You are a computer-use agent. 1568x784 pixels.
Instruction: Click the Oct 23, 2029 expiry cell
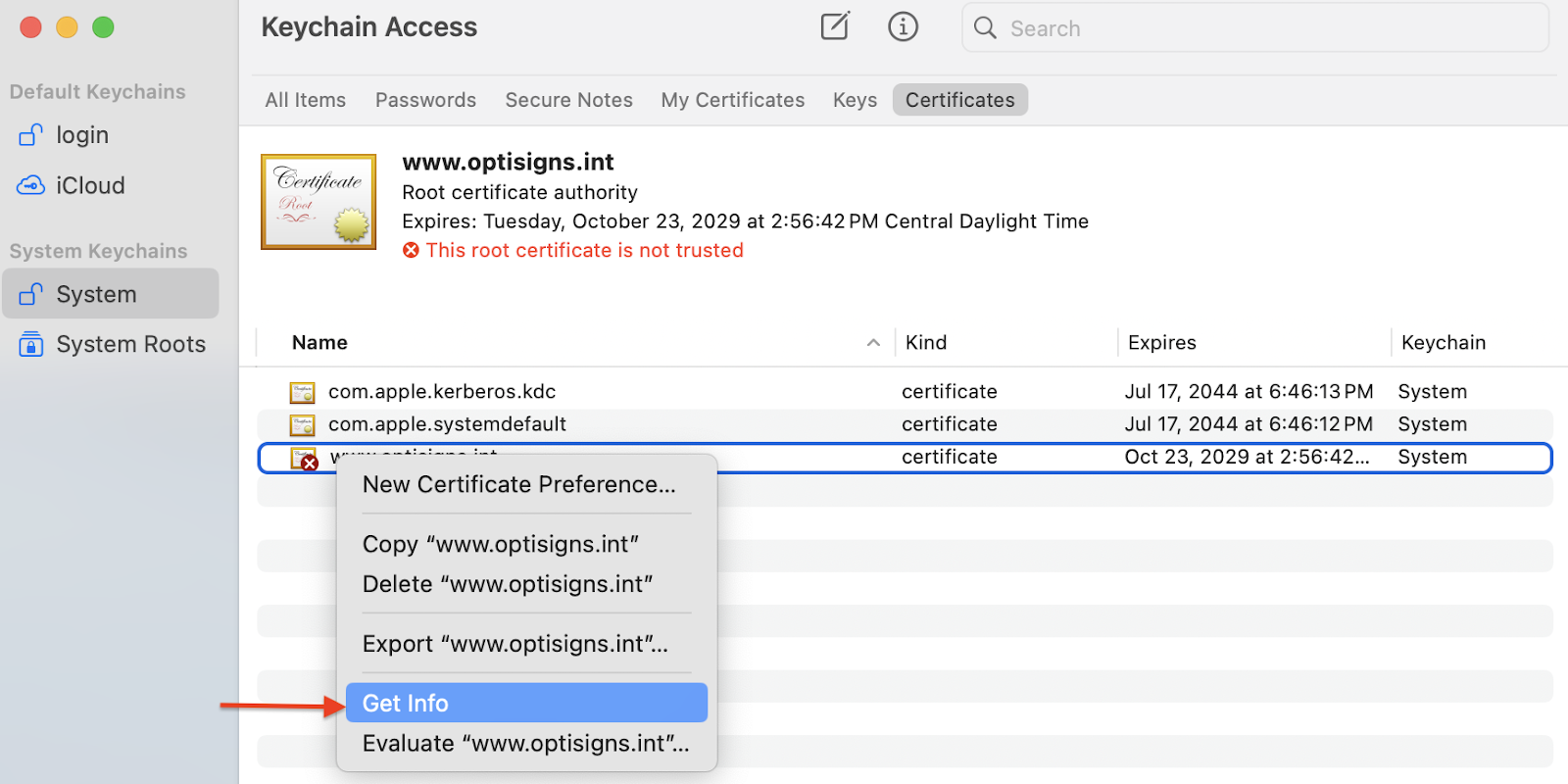pyautogui.click(x=1247, y=457)
